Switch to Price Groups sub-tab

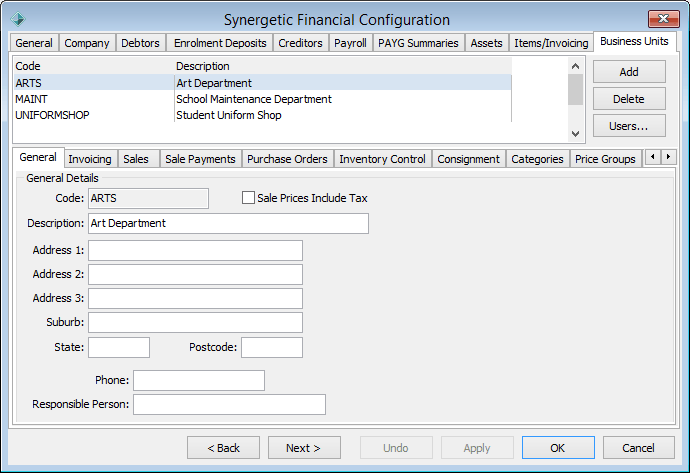coord(605,159)
